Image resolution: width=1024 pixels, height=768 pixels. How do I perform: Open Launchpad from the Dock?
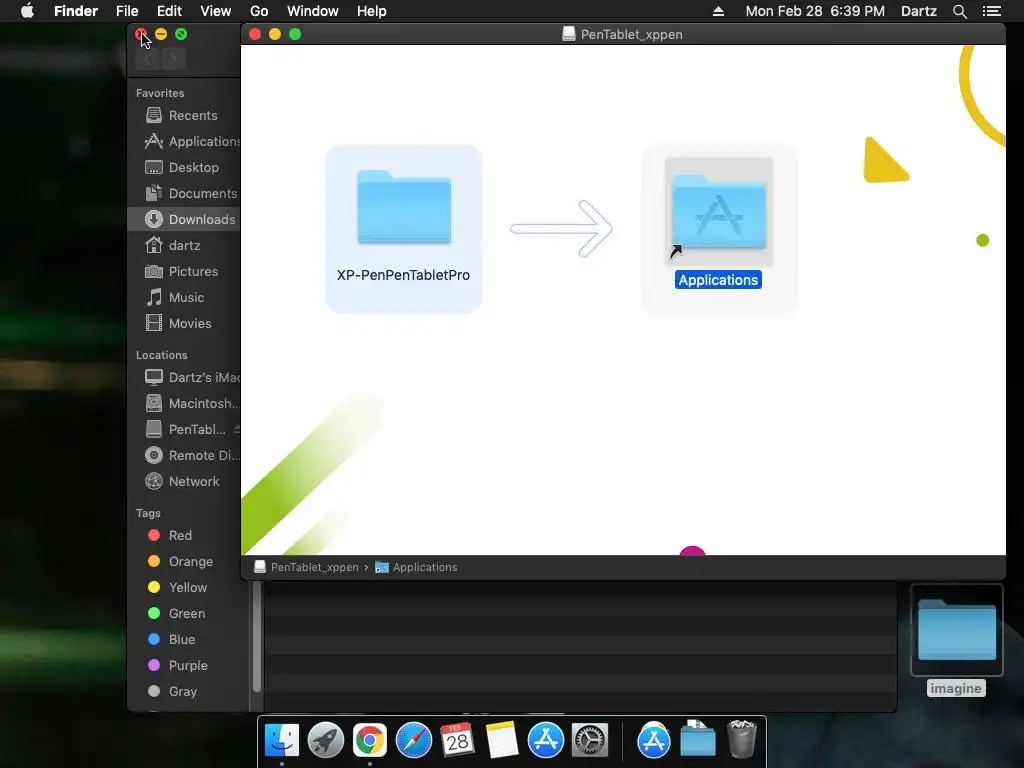pos(326,741)
